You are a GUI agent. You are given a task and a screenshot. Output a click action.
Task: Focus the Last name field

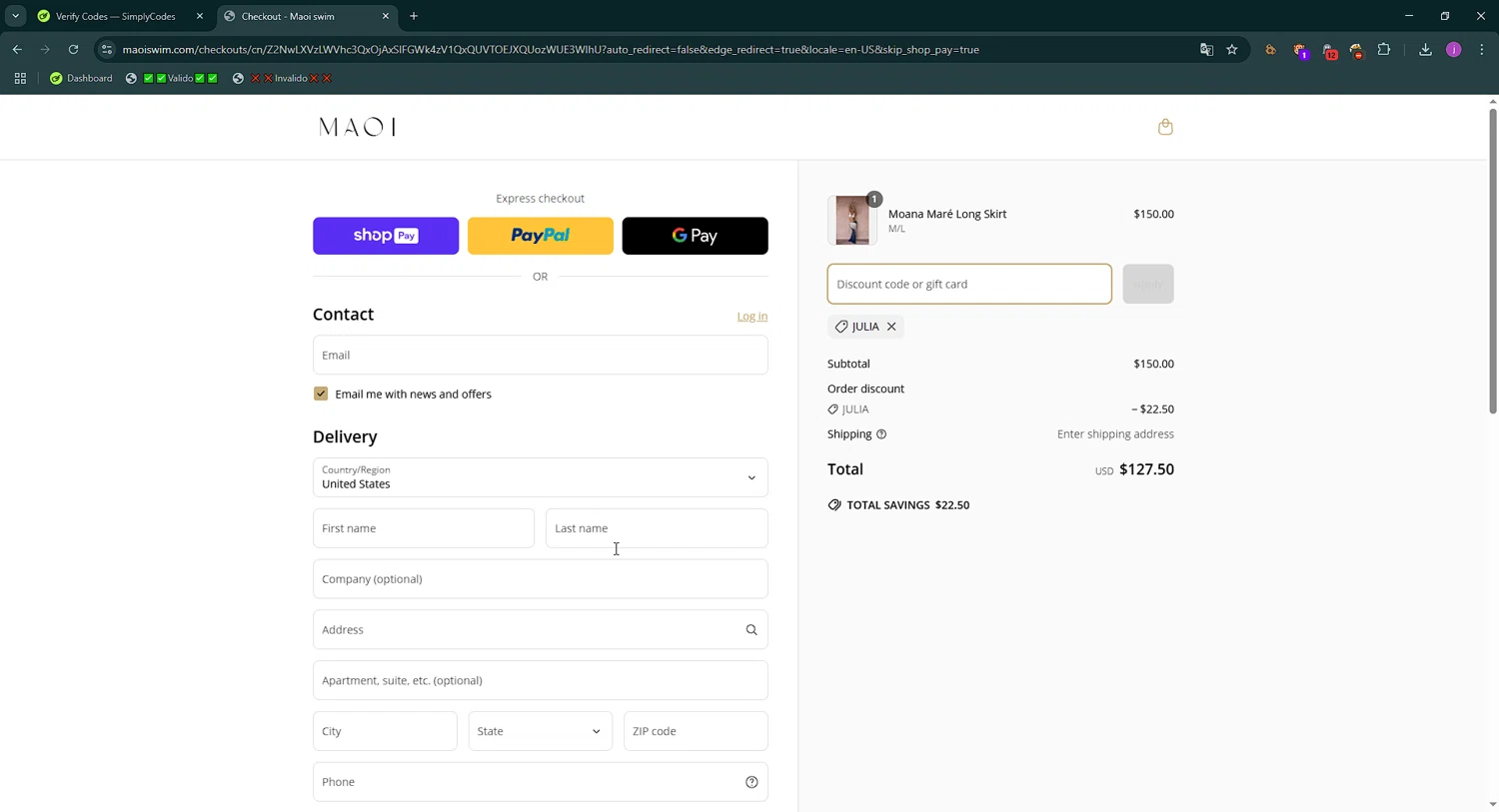point(657,528)
